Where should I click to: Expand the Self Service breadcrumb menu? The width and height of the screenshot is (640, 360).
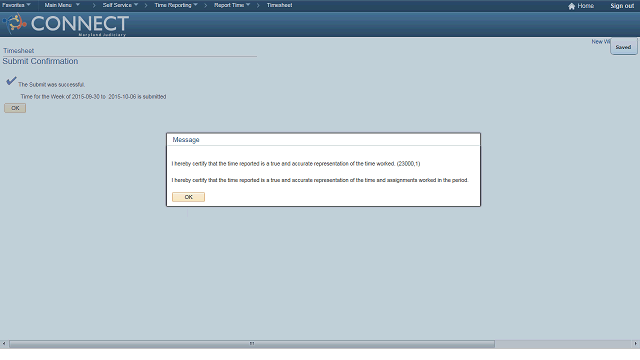point(120,5)
